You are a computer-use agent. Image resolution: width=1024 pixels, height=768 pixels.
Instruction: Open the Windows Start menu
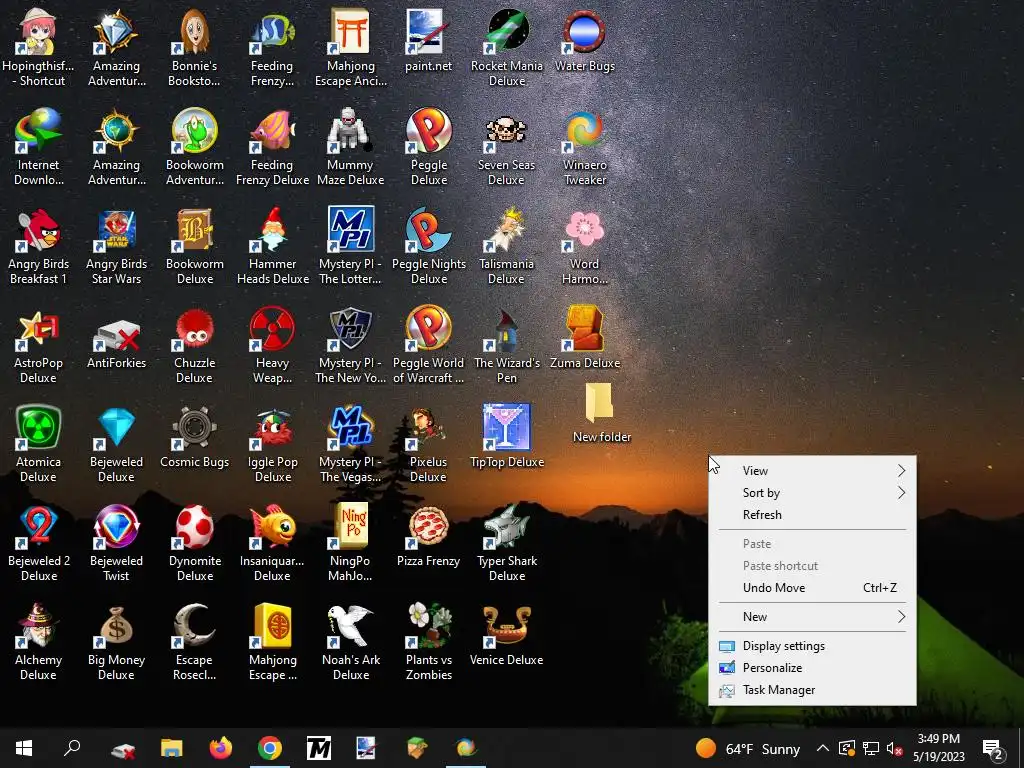[24, 748]
